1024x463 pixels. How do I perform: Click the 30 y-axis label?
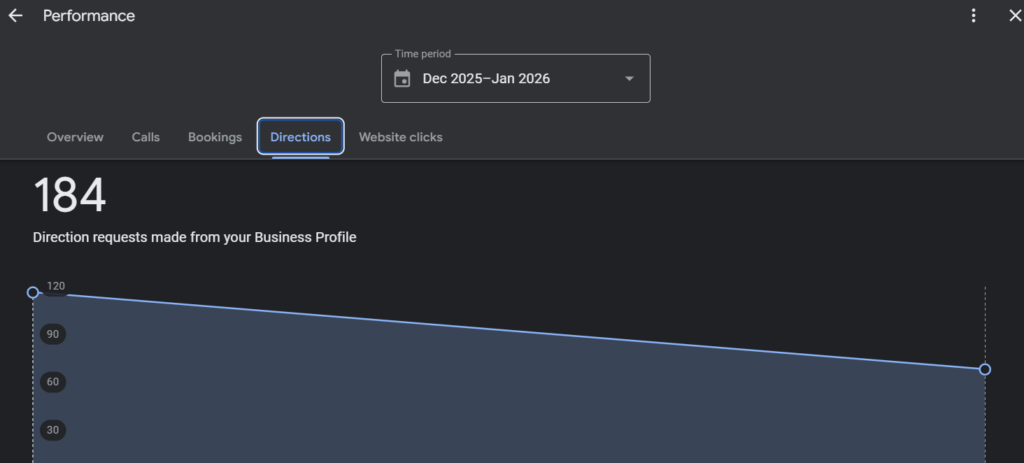(x=53, y=430)
